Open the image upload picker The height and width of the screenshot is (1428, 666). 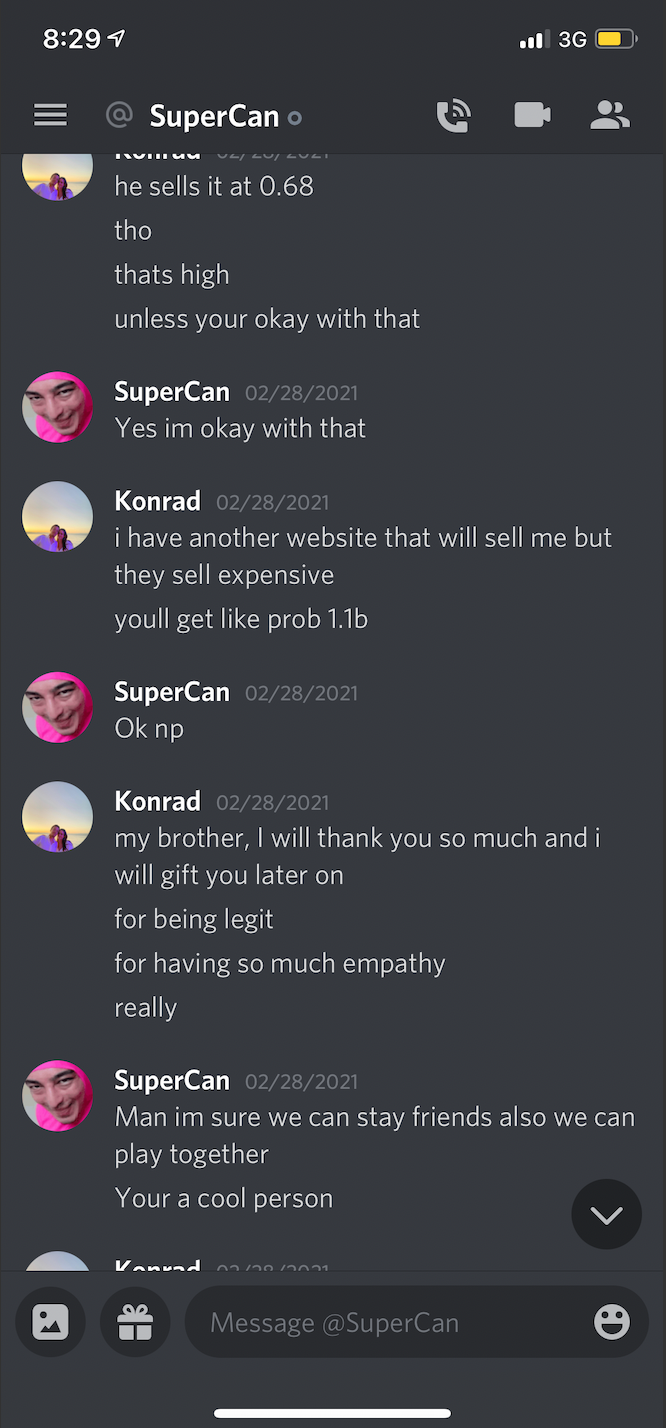click(50, 1322)
